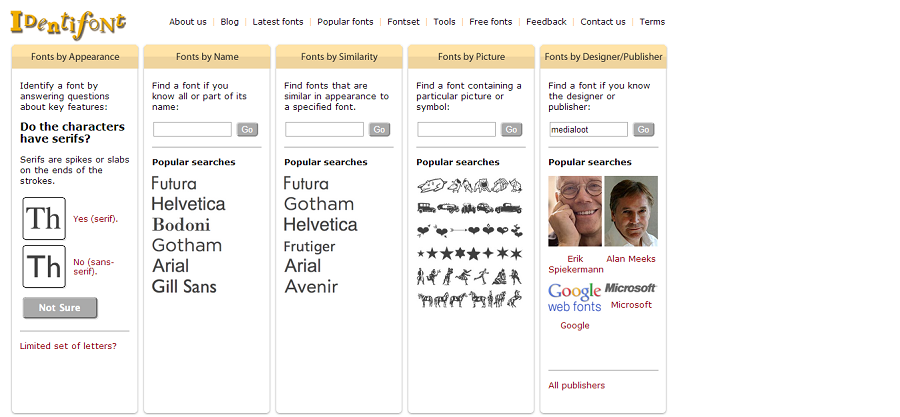The height and width of the screenshot is (417, 900).
Task: Choose Bodoni in the Fonts by Name searches
Action: pyautogui.click(x=181, y=224)
